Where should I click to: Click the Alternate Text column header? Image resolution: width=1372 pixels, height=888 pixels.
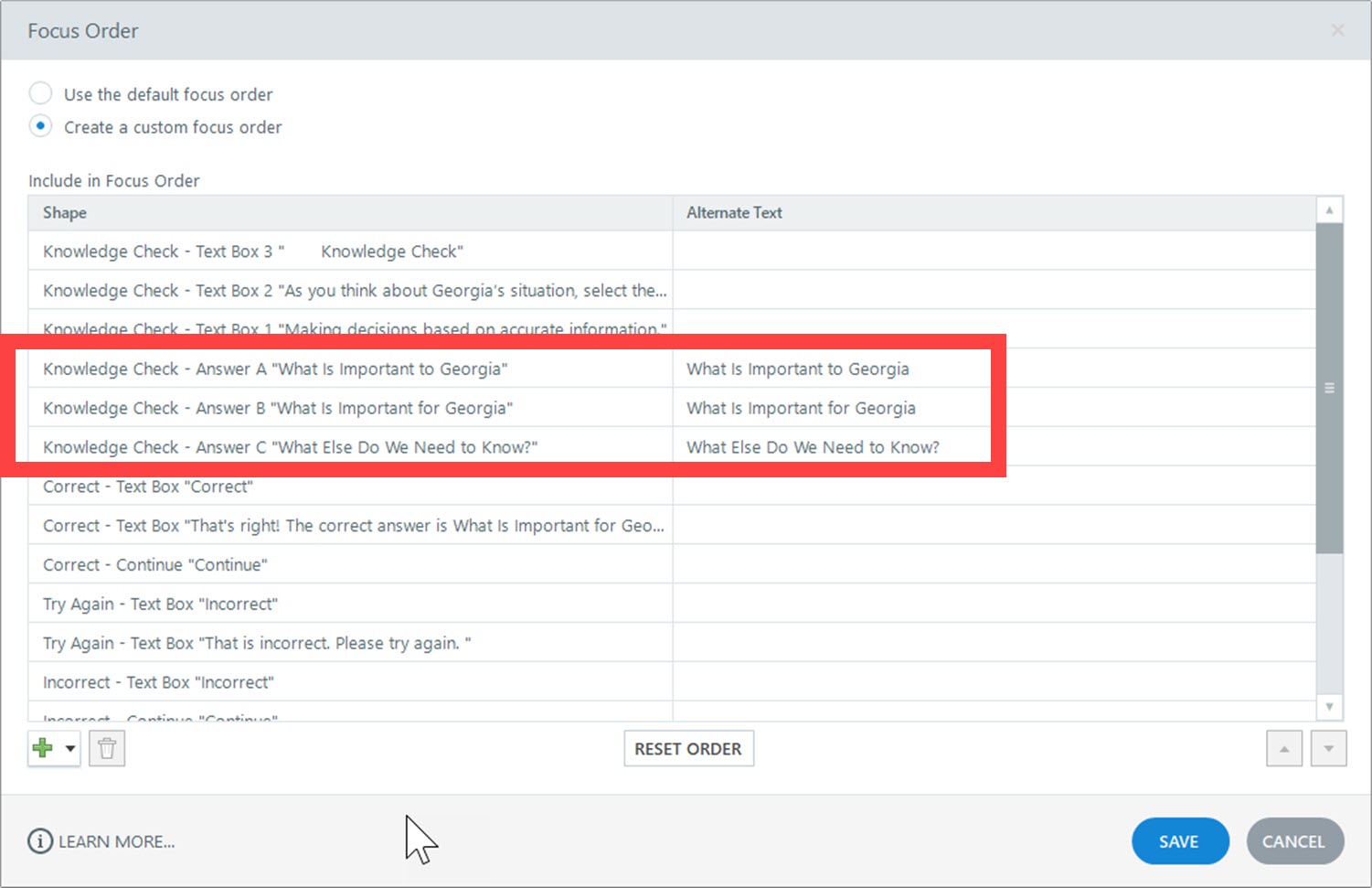734,212
